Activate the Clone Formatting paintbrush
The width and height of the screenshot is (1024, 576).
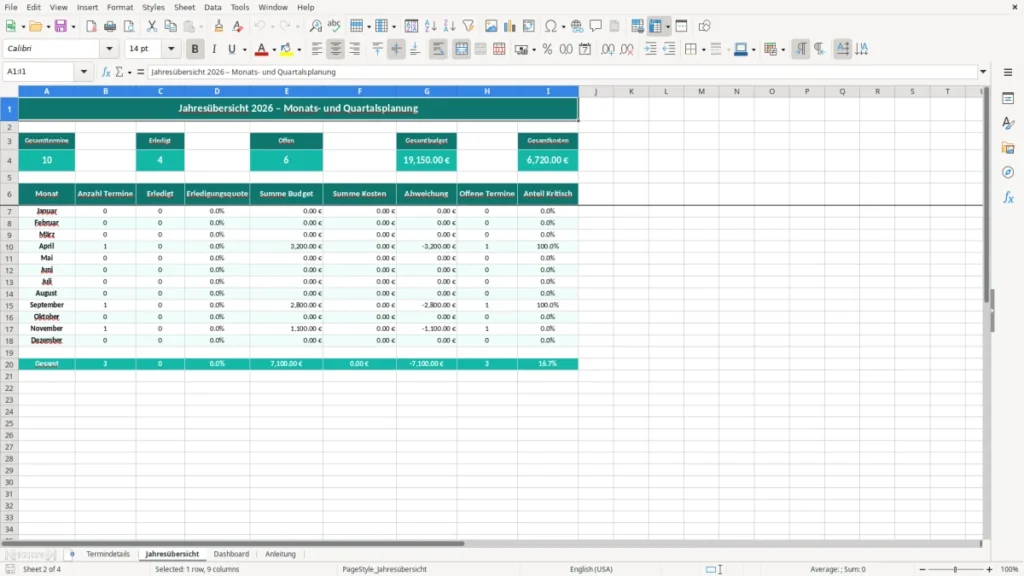[x=219, y=26]
